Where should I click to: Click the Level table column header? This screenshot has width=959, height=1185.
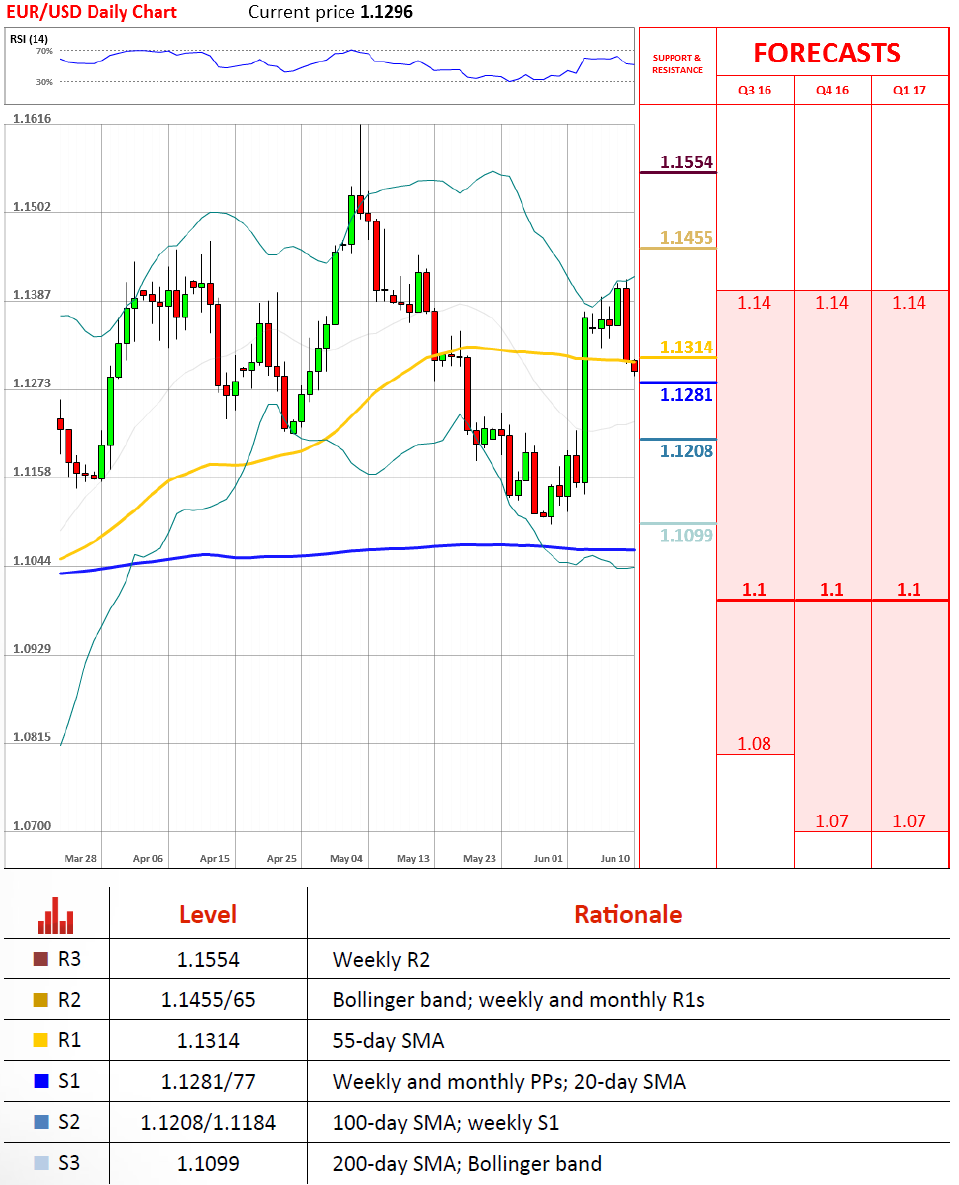pyautogui.click(x=208, y=914)
